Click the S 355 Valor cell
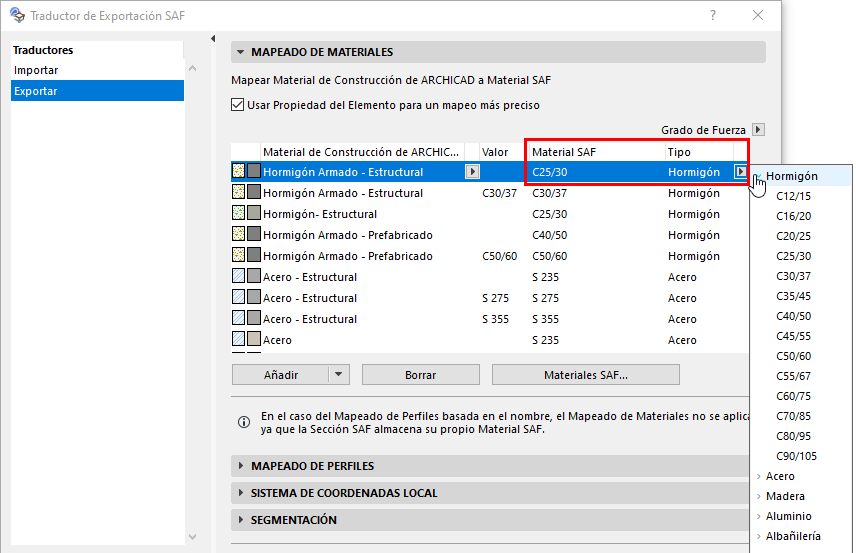This screenshot has height=553, width=856. pos(496,319)
